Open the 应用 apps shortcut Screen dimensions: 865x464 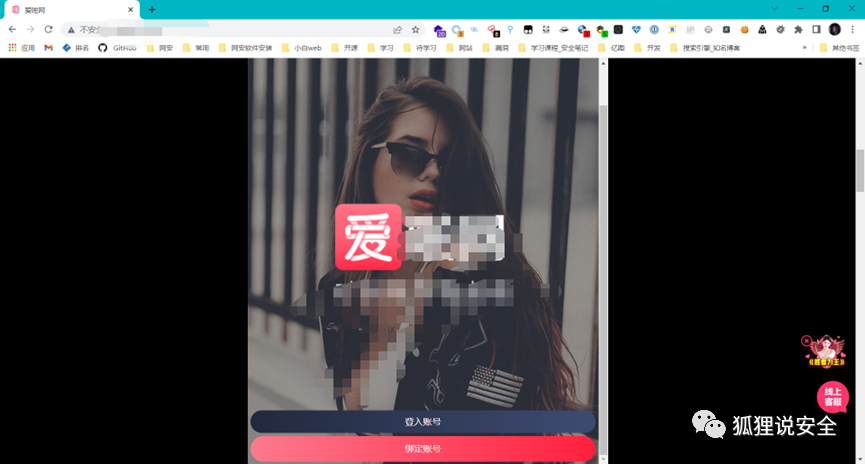(22, 48)
